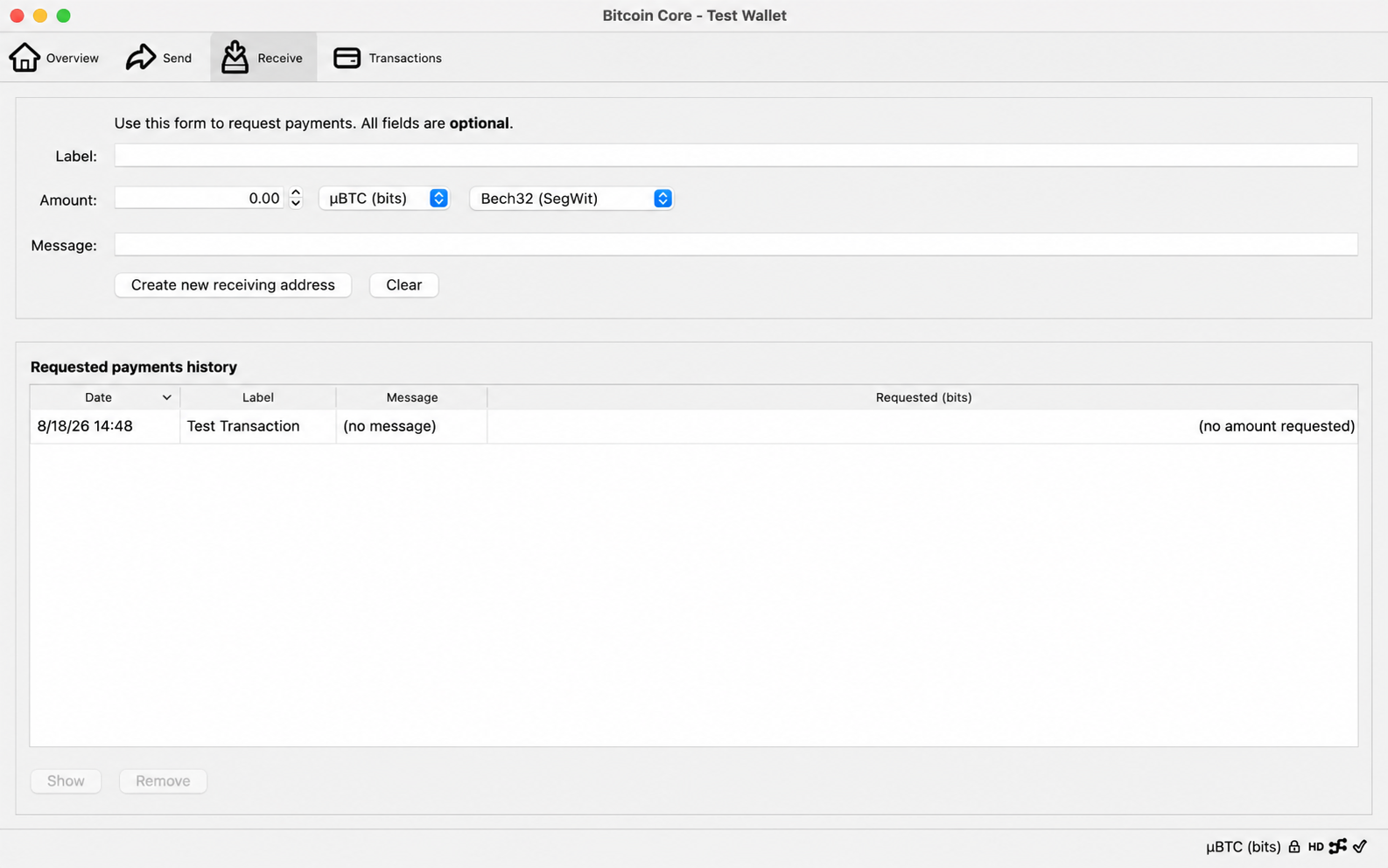Open the Bech32 (SegWit) address type dropdown
The image size is (1388, 868).
point(571,199)
